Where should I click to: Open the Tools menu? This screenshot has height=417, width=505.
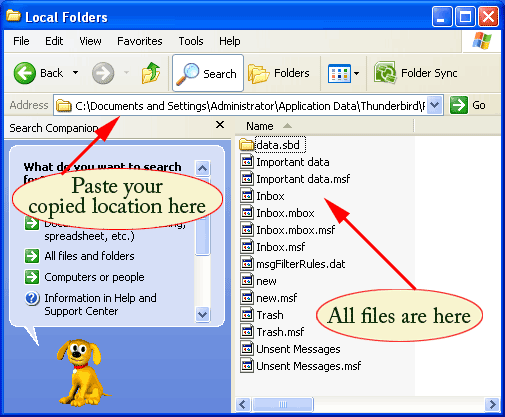click(x=191, y=41)
